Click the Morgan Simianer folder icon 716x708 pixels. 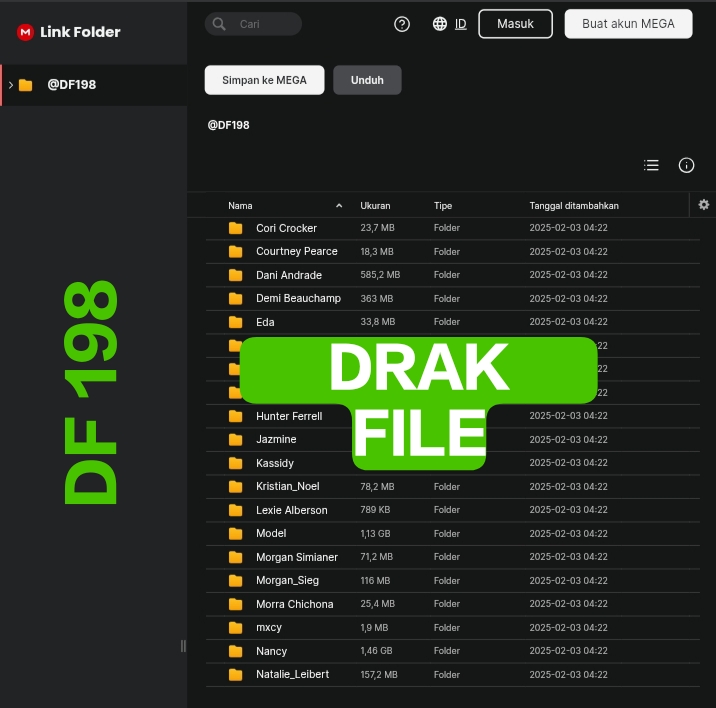[236, 557]
